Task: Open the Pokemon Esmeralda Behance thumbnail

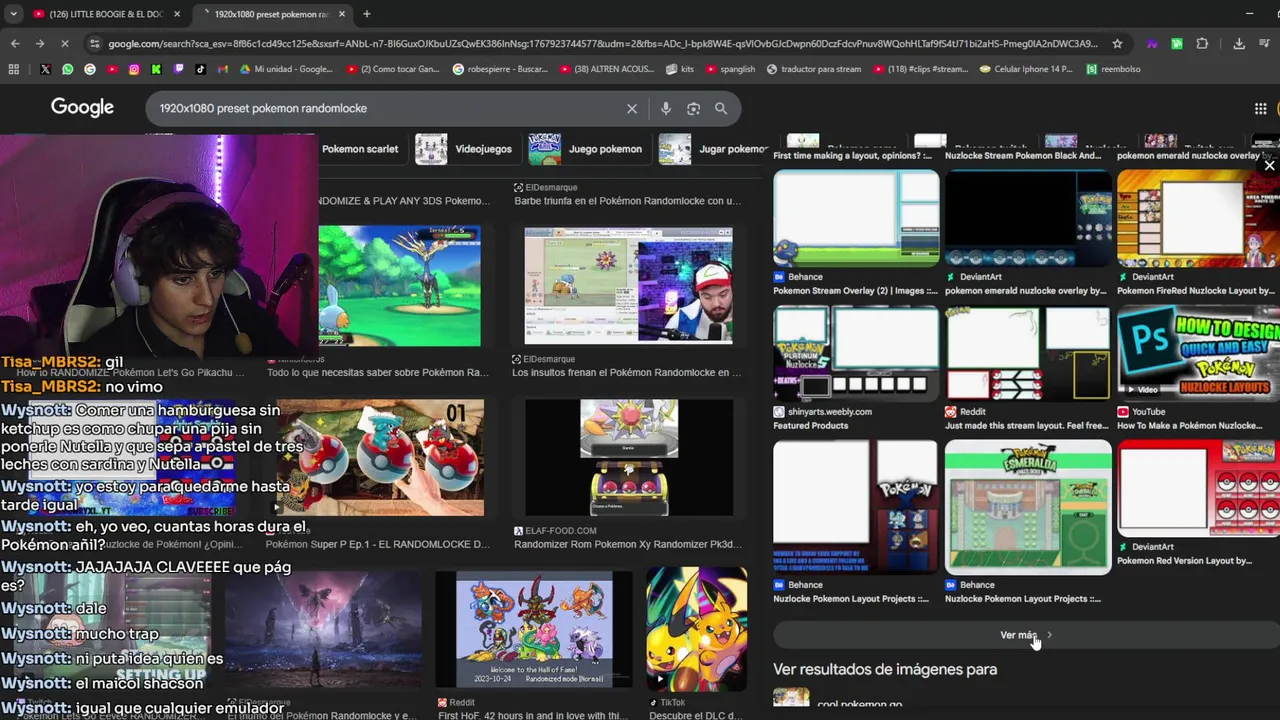Action: pyautogui.click(x=1028, y=507)
